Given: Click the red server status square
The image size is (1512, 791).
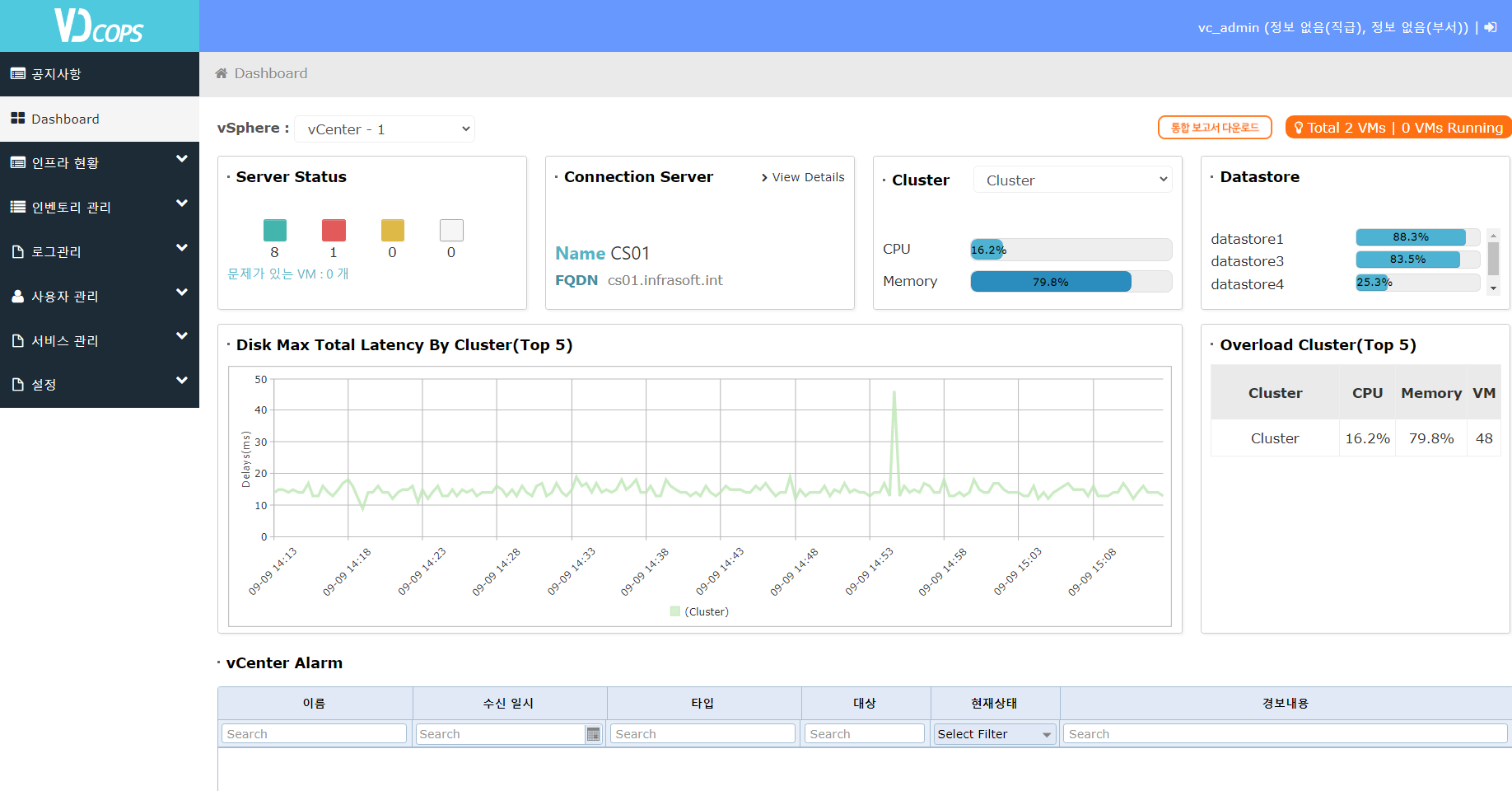Looking at the screenshot, I should click(x=334, y=230).
